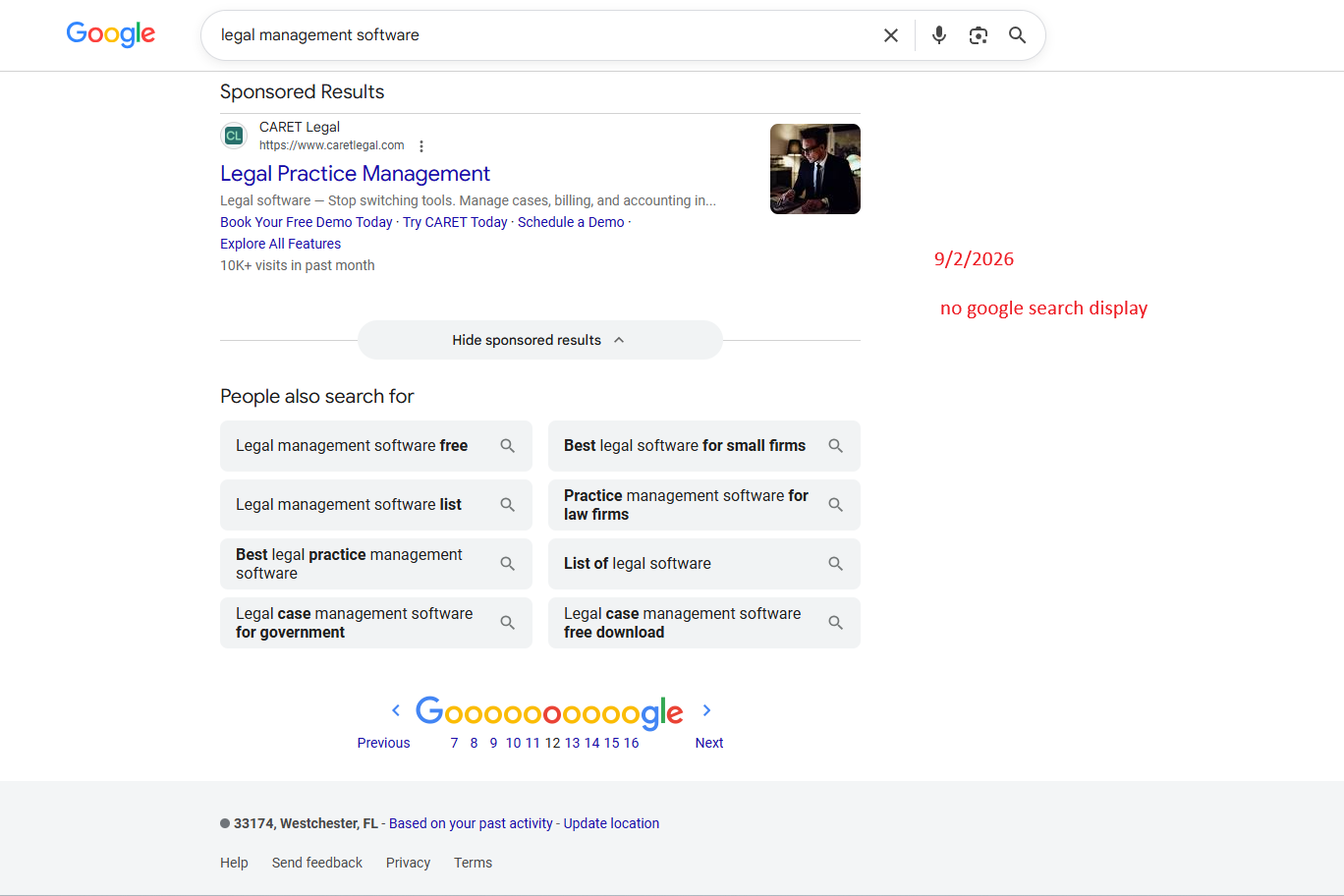The image size is (1344, 896).
Task: Open the Help footer link
Action: [234, 863]
